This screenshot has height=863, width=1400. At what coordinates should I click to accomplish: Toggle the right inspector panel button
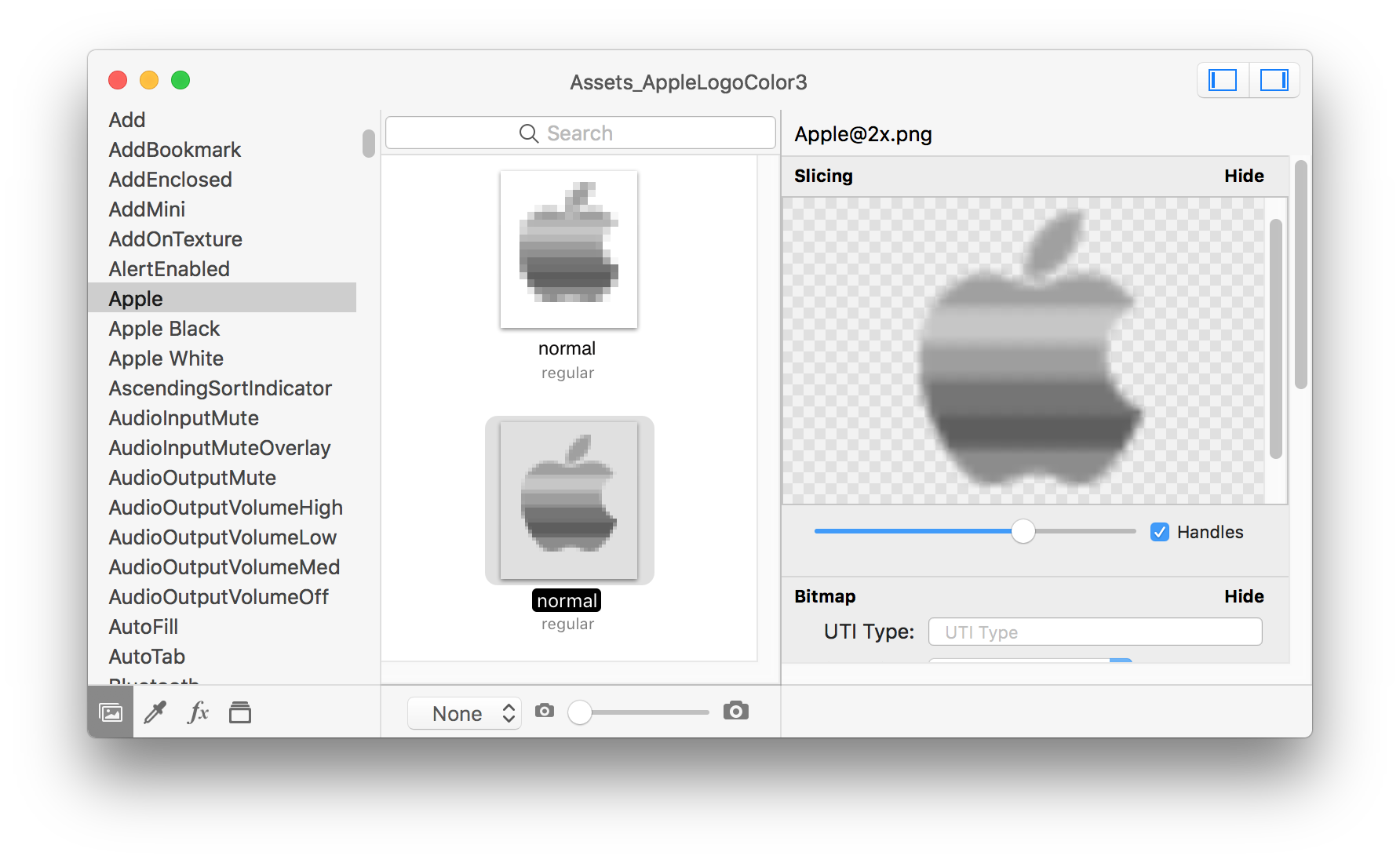coord(1274,81)
